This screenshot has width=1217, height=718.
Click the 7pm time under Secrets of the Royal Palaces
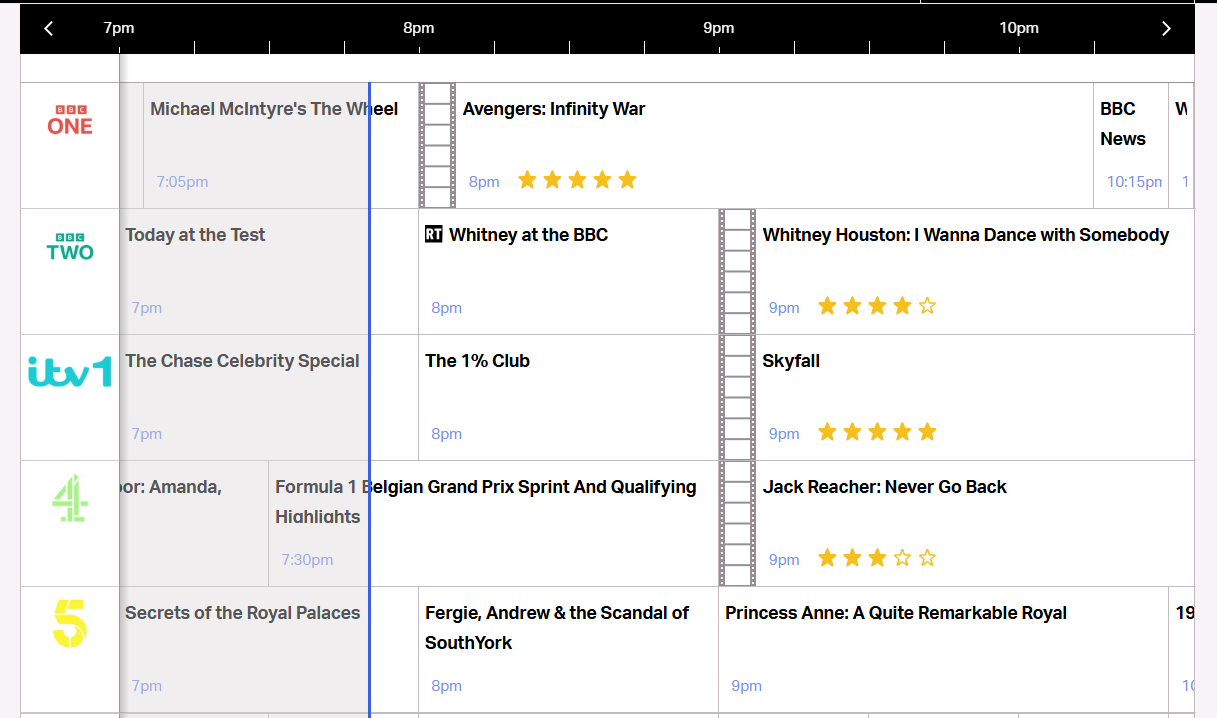[x=146, y=686]
